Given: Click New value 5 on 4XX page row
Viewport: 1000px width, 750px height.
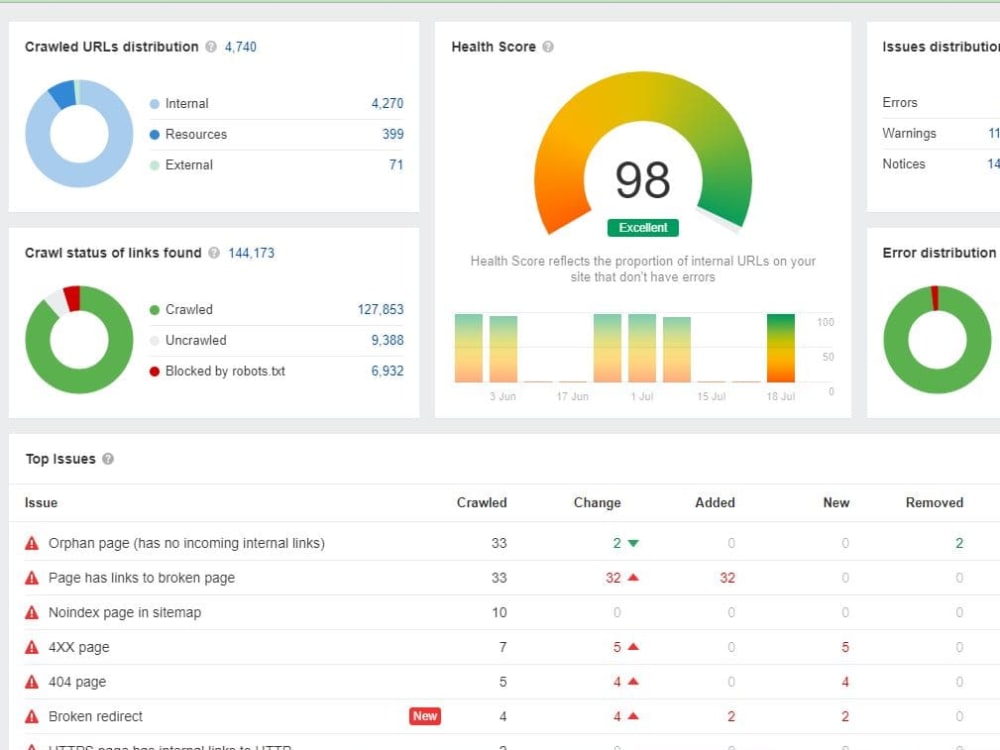Looking at the screenshot, I should pos(845,647).
